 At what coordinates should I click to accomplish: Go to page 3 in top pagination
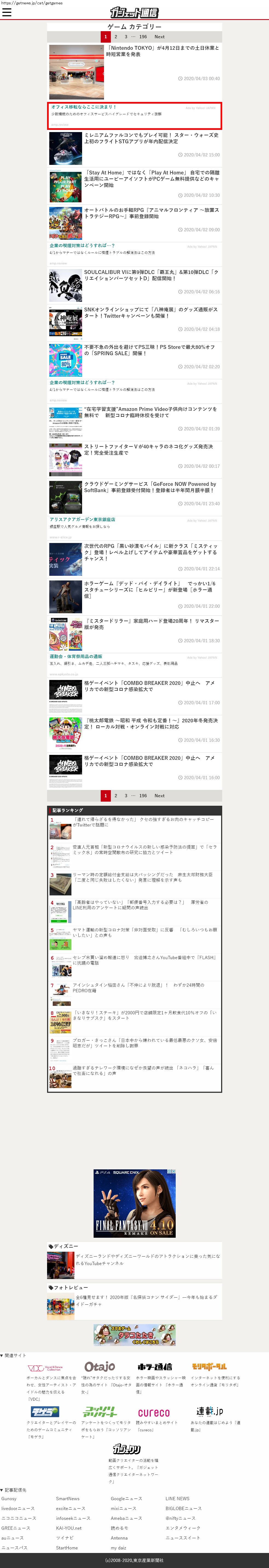126,37
